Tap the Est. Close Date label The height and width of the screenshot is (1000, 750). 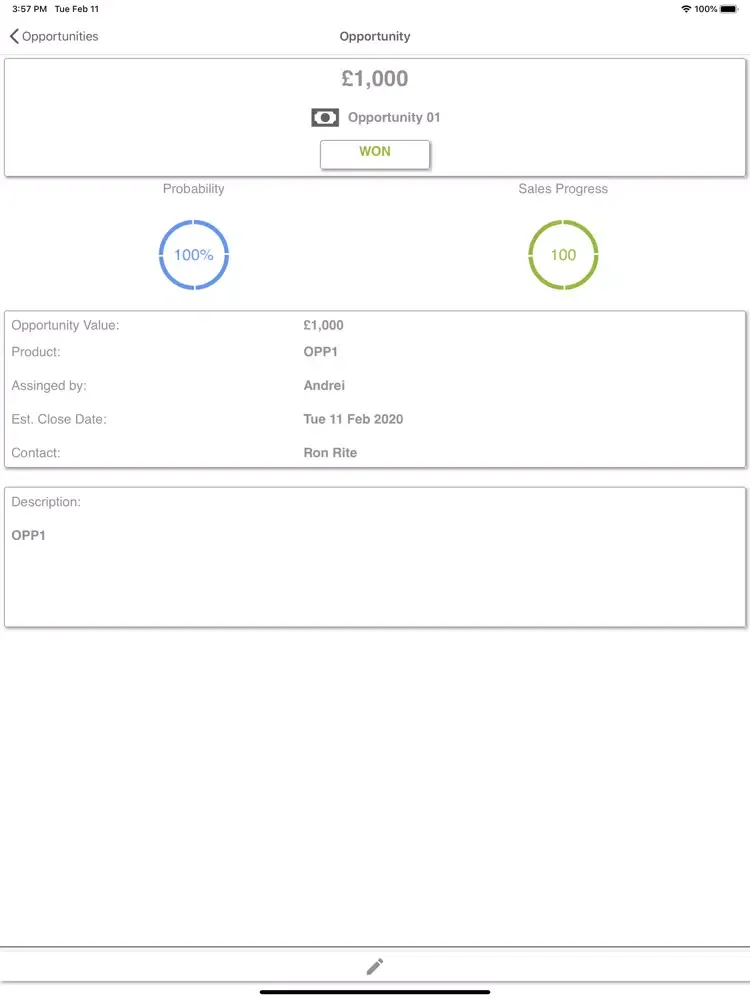(59, 419)
